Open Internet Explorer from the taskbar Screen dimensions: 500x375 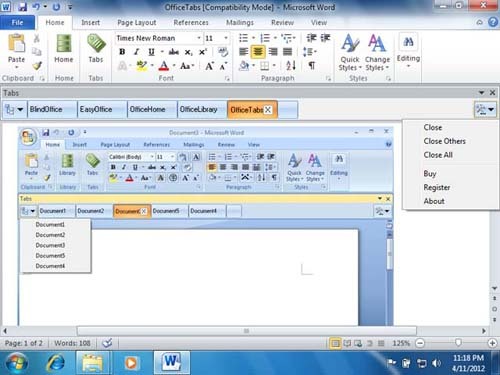pos(56,363)
